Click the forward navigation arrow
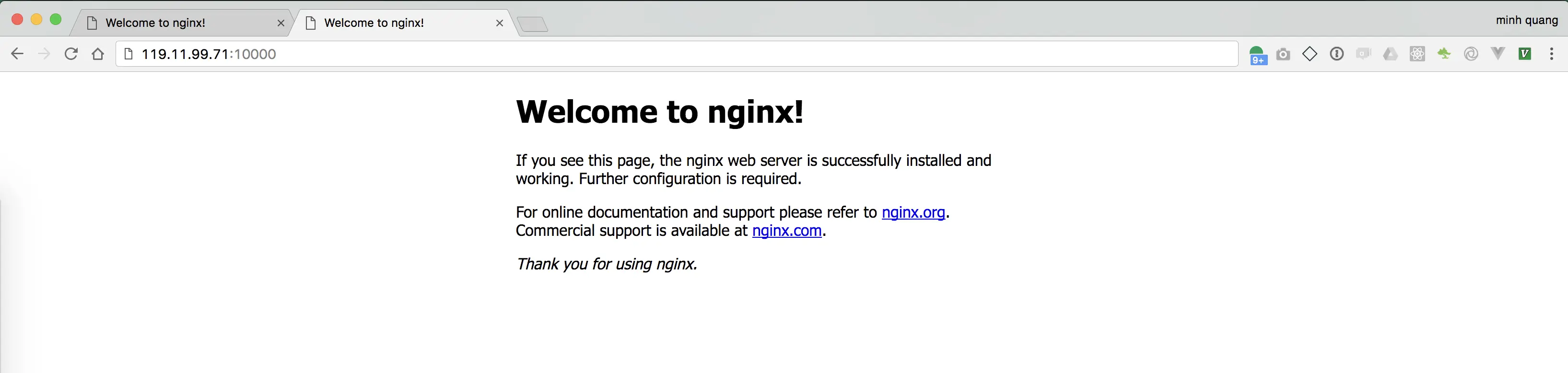 (44, 54)
